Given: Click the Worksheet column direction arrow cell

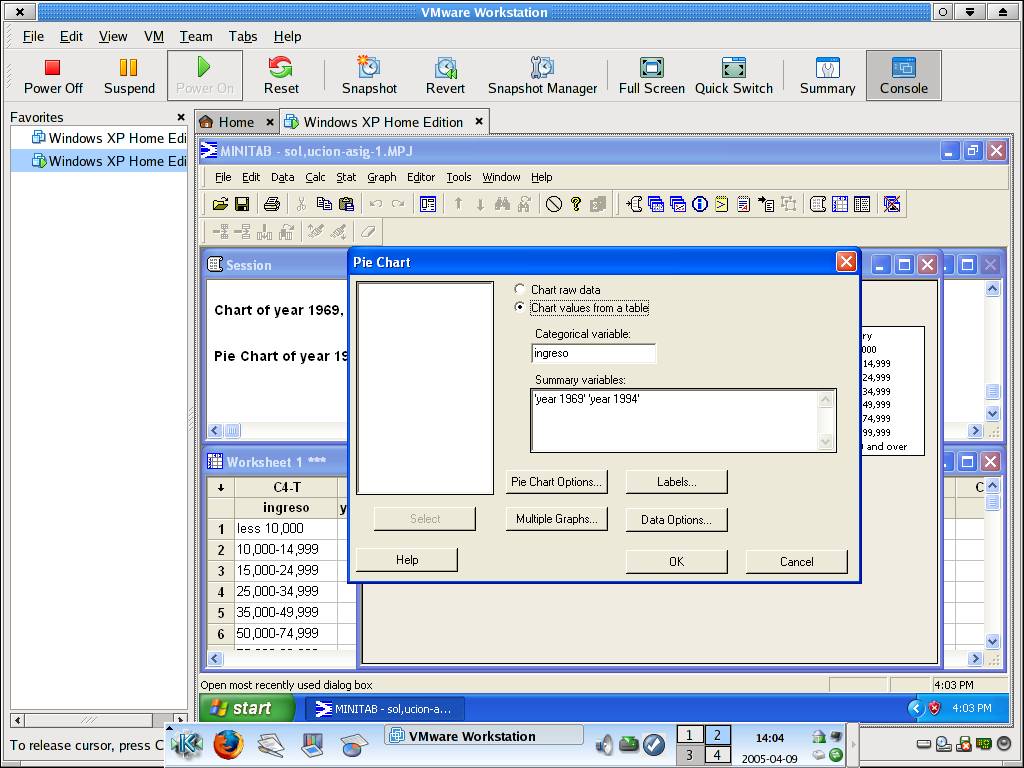Looking at the screenshot, I should 221,487.
